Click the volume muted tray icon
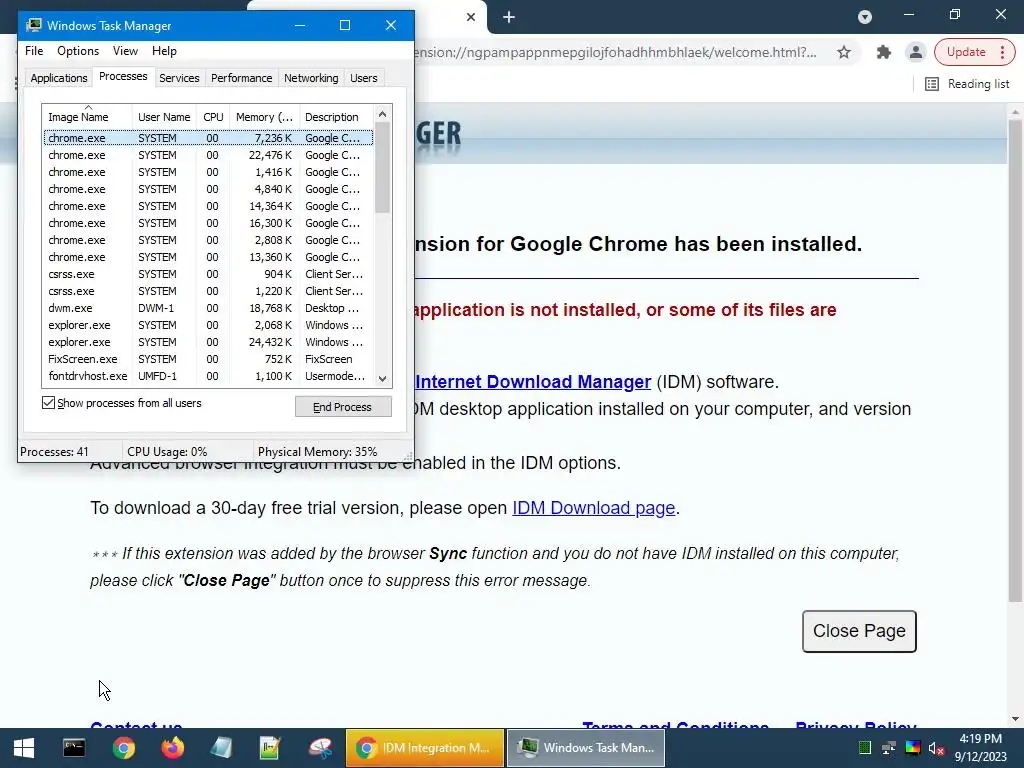 pyautogui.click(x=936, y=748)
